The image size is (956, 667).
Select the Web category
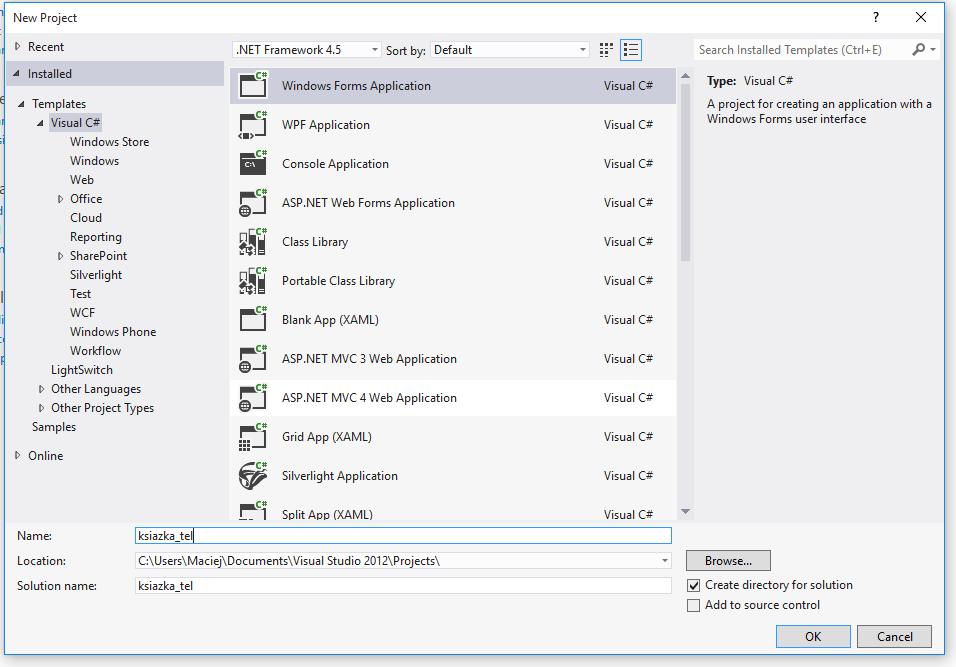pyautogui.click(x=82, y=179)
